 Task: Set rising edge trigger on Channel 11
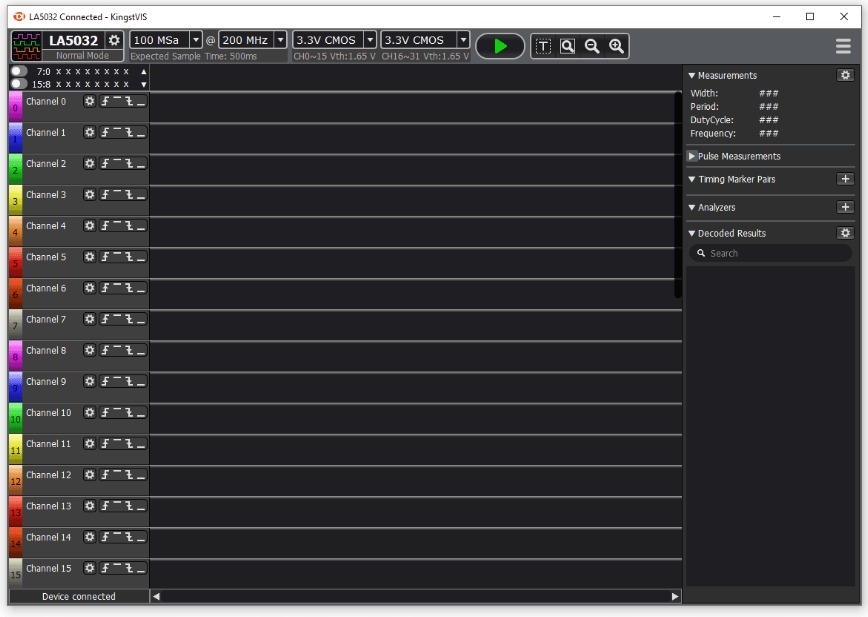(105, 444)
